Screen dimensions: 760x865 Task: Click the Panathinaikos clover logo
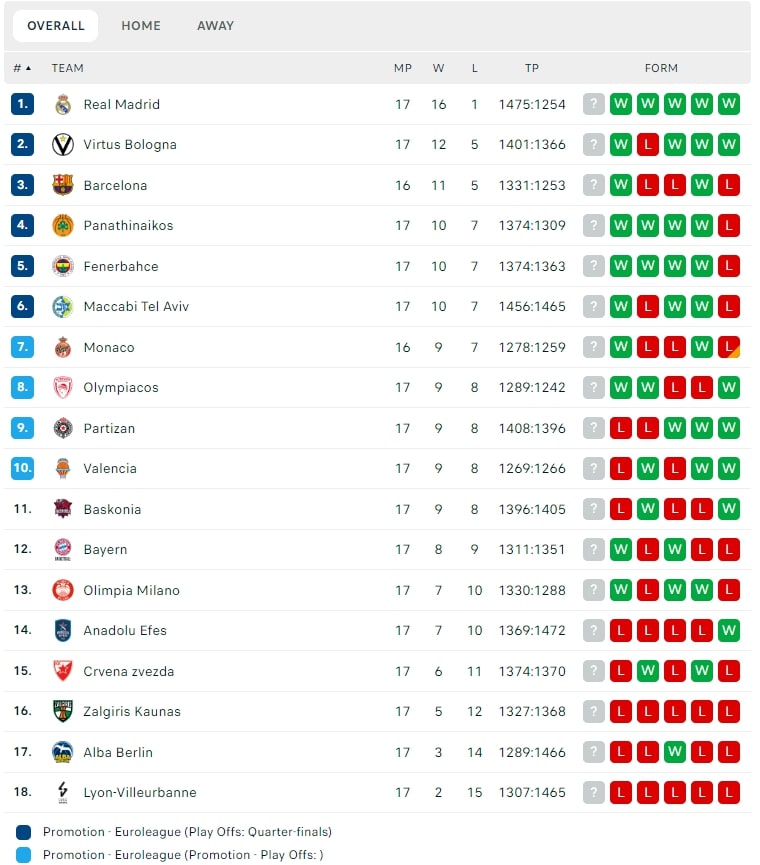(63, 226)
